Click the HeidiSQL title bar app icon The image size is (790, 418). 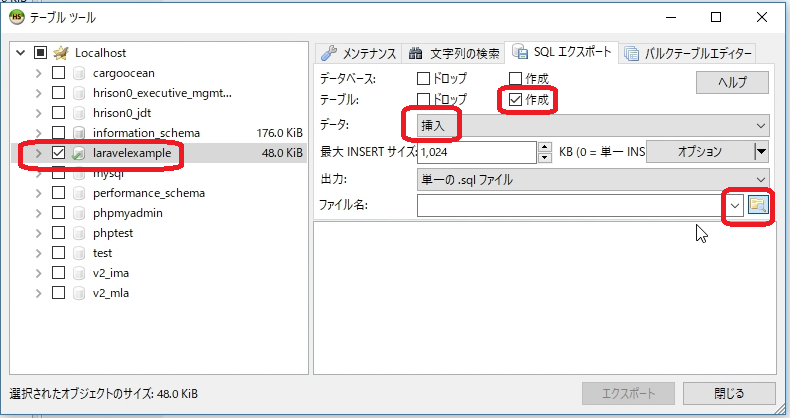(17, 17)
